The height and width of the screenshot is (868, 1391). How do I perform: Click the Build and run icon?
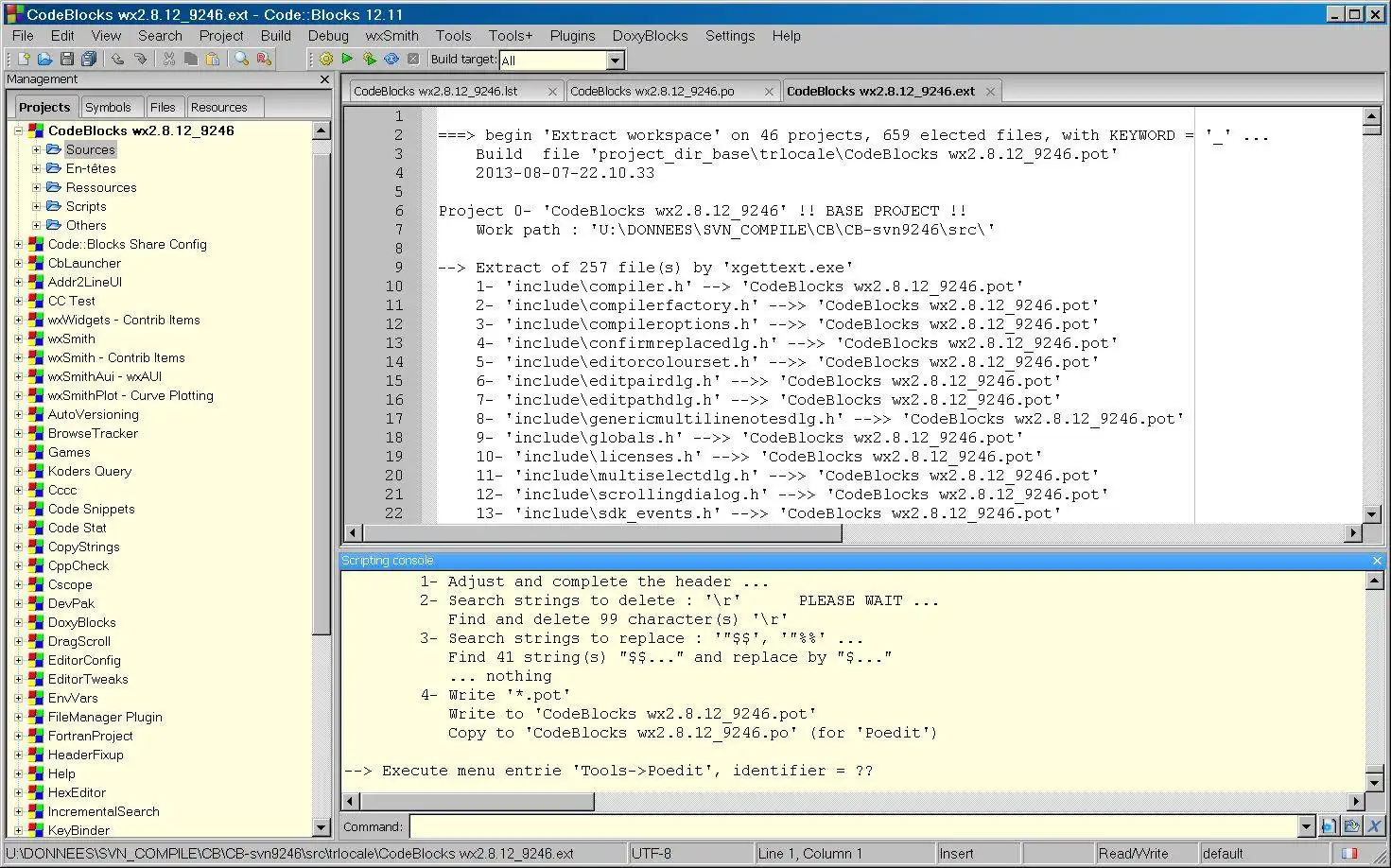click(369, 59)
